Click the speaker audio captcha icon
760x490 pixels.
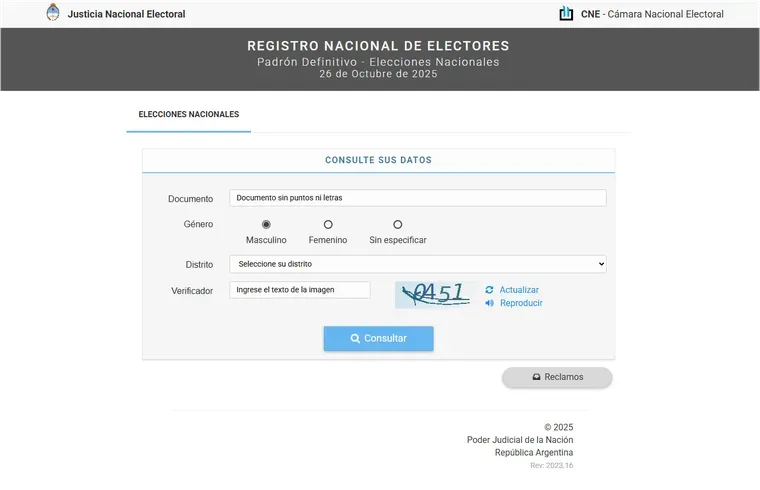(489, 303)
